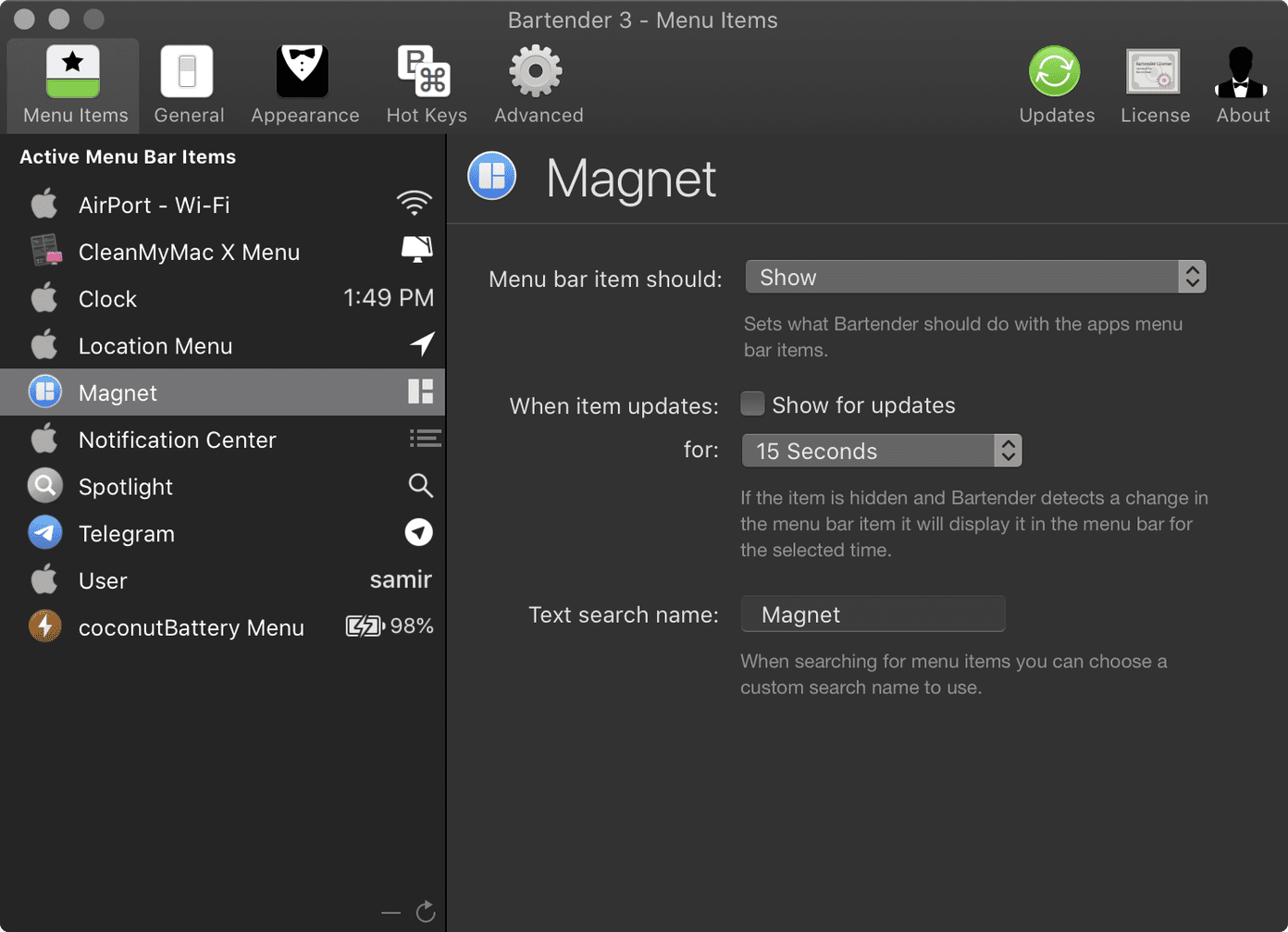
Task: Select CleanMyMac X Menu item
Action: coord(223,252)
